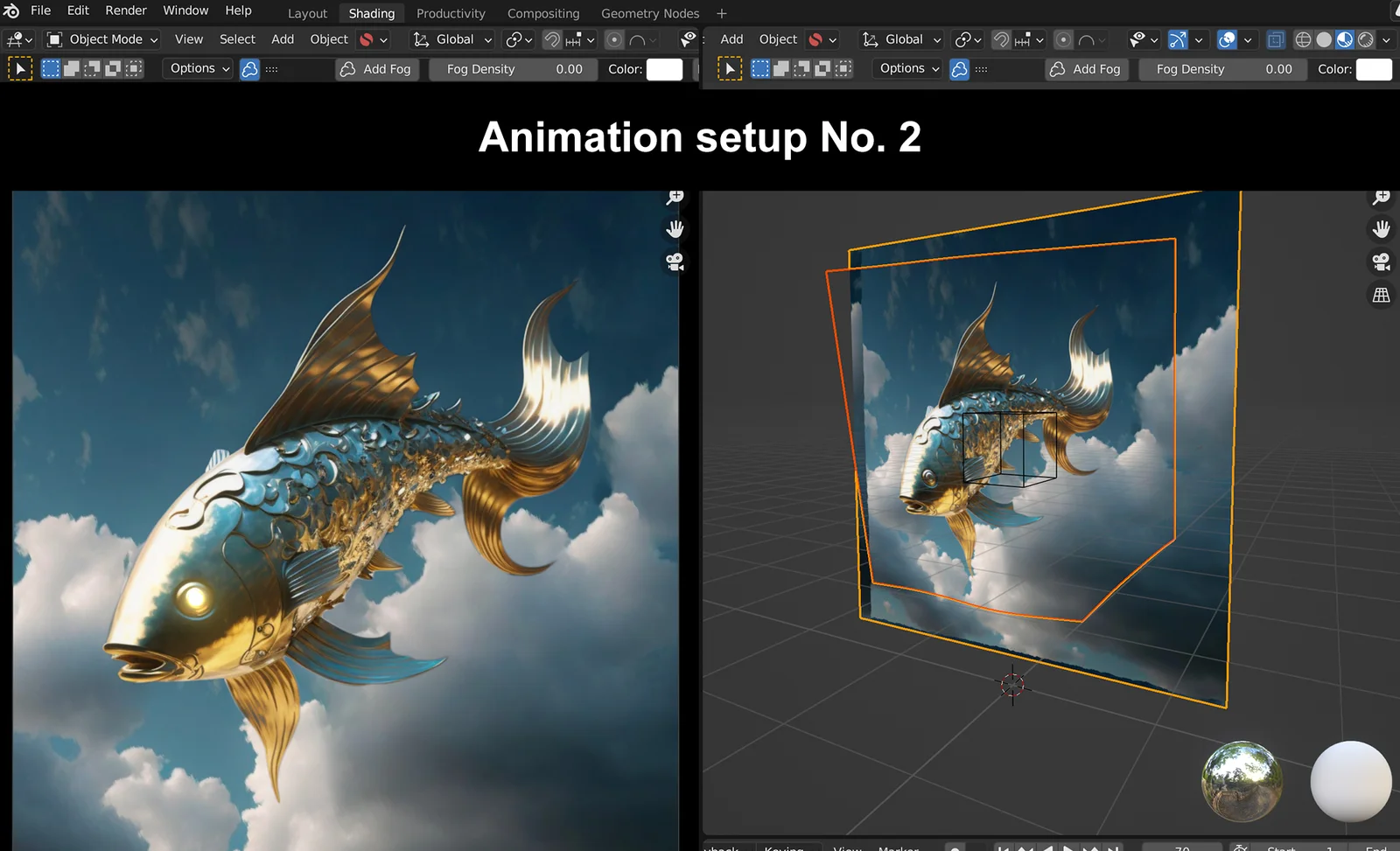Open the Options dropdown in the tool header
Viewport: 1400px width, 851px height.
(196, 68)
